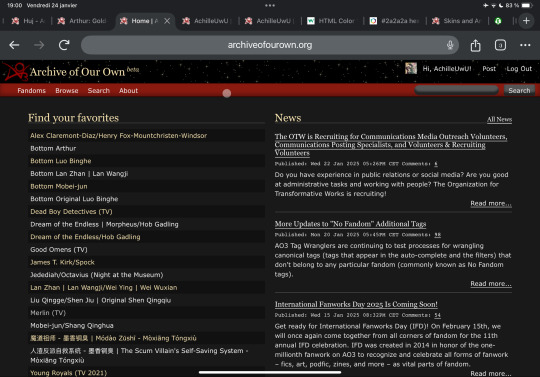The image size is (540, 377).
Task: Tap the battery indicator in status bar
Action: point(527,5)
